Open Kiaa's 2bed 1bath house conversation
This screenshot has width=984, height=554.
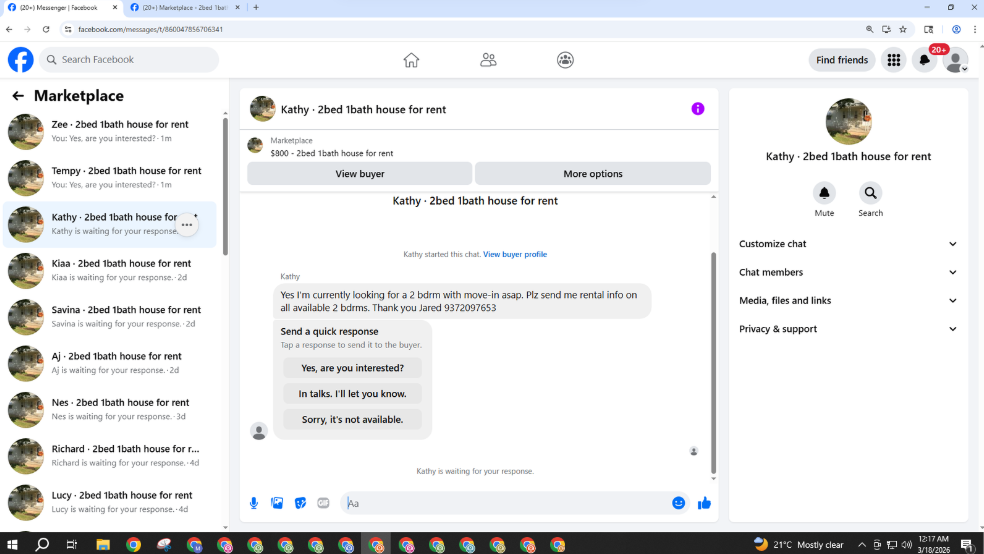(x=110, y=270)
